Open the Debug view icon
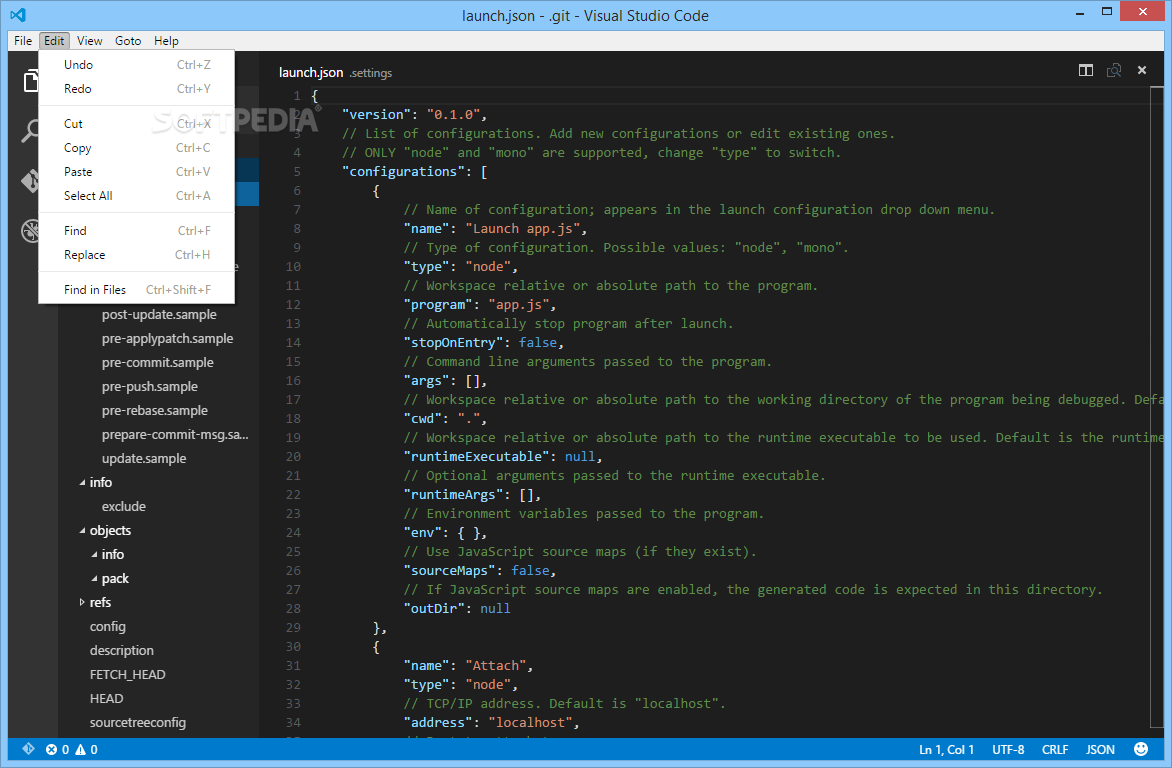 pos(30,230)
